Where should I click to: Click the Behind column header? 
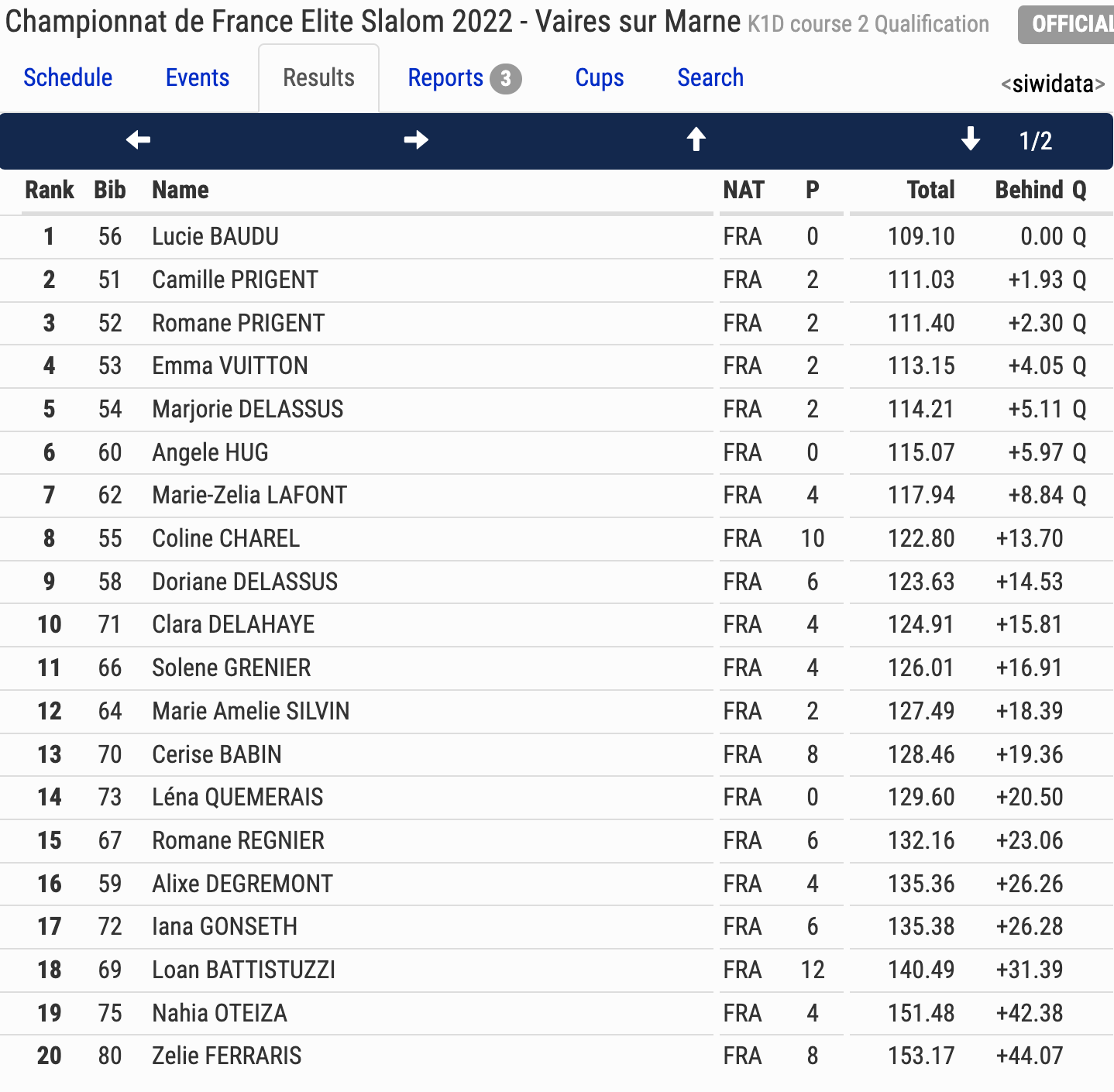1029,190
